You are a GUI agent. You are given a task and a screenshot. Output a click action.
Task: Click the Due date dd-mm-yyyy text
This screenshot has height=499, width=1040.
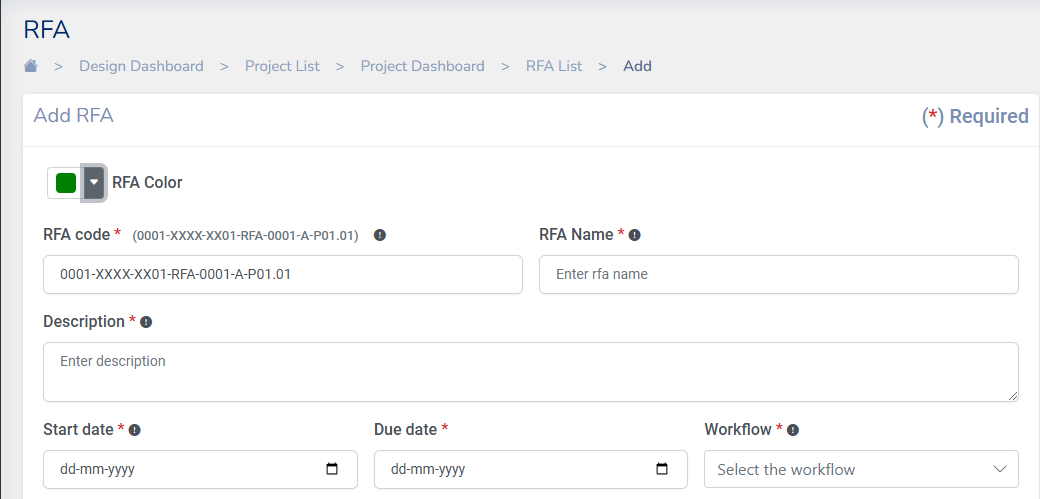(x=427, y=469)
